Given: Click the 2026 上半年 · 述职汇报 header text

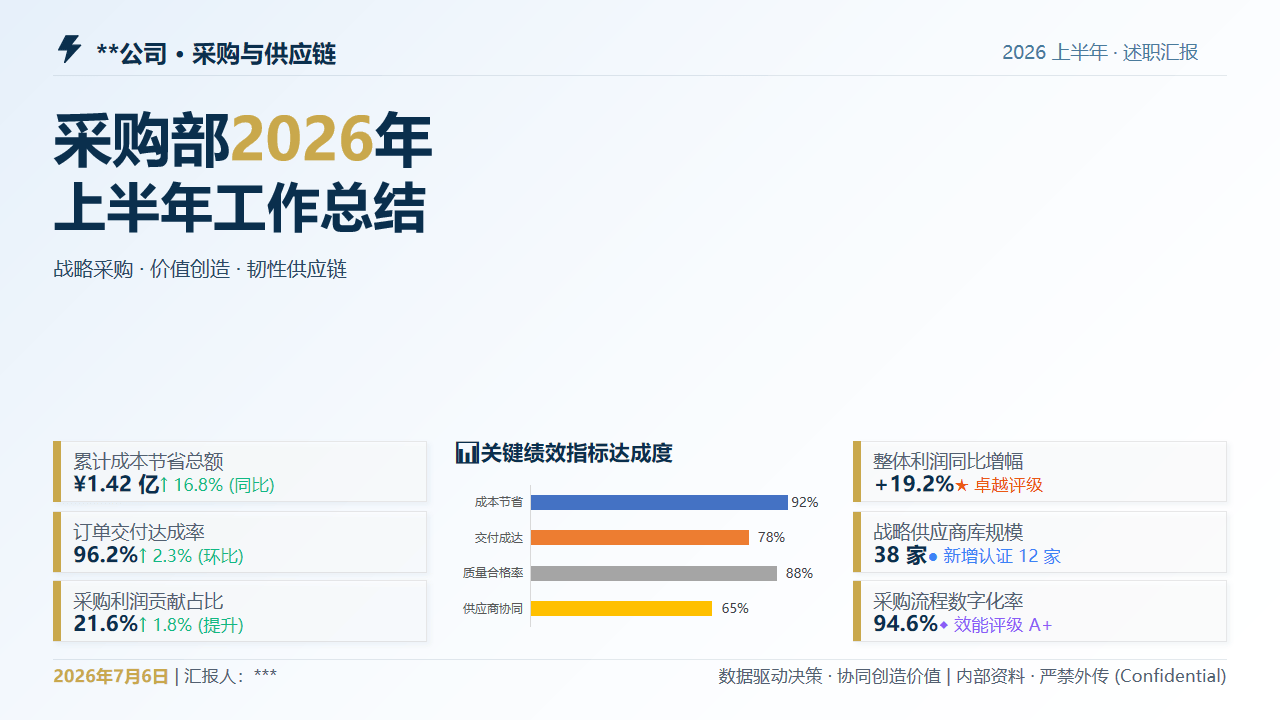Looking at the screenshot, I should coord(1100,53).
